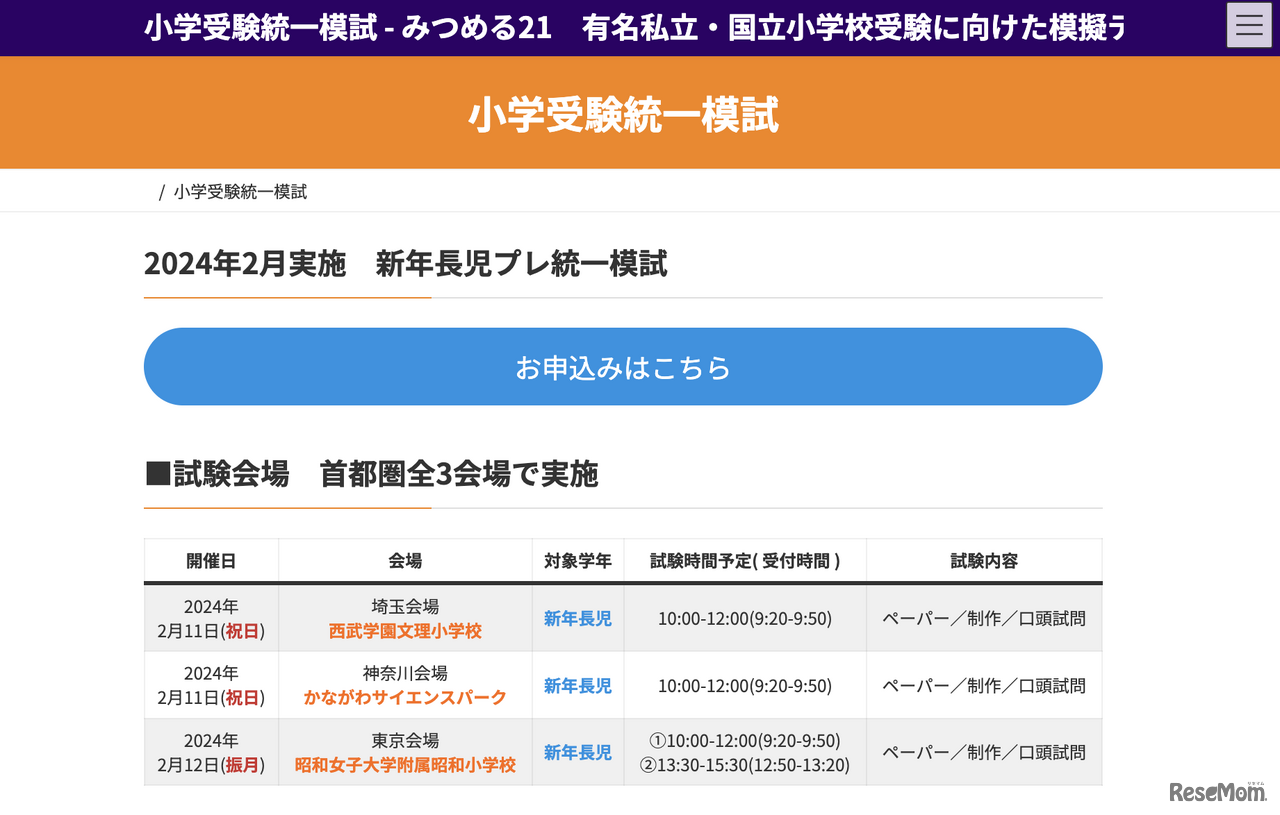Select ペーパー／制作／口頭試問 in the 神奈川会場 row

click(984, 686)
